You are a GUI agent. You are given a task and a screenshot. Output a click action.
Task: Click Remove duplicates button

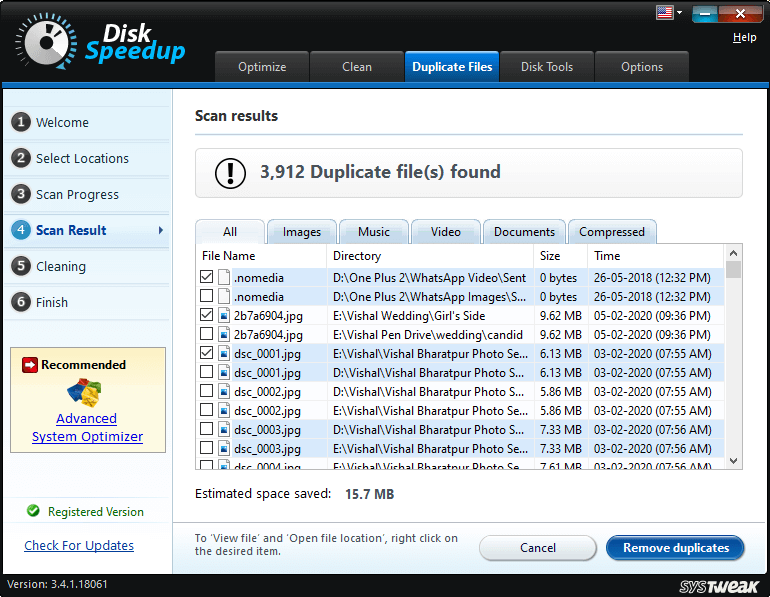675,548
